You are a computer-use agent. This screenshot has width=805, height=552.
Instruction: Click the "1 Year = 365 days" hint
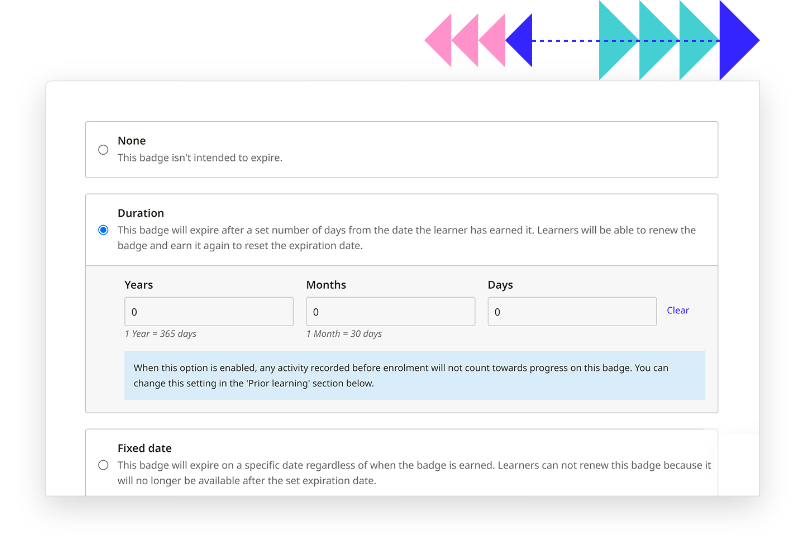(161, 334)
